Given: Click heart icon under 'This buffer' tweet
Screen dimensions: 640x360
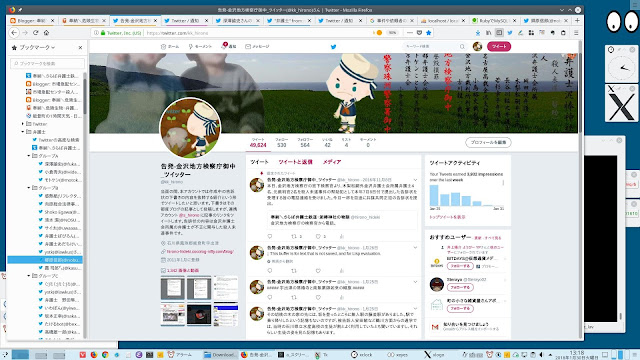Looking at the screenshot, I should point(318,271).
